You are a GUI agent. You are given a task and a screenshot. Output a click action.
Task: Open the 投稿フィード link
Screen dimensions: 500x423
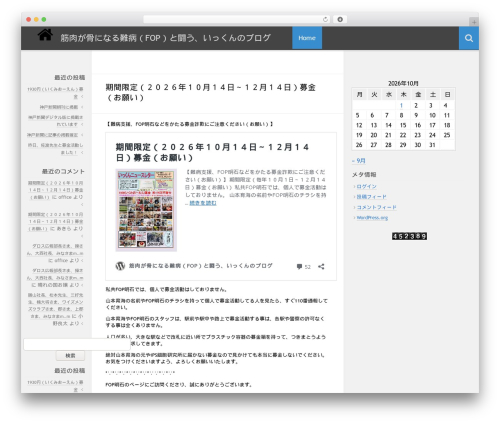point(371,197)
